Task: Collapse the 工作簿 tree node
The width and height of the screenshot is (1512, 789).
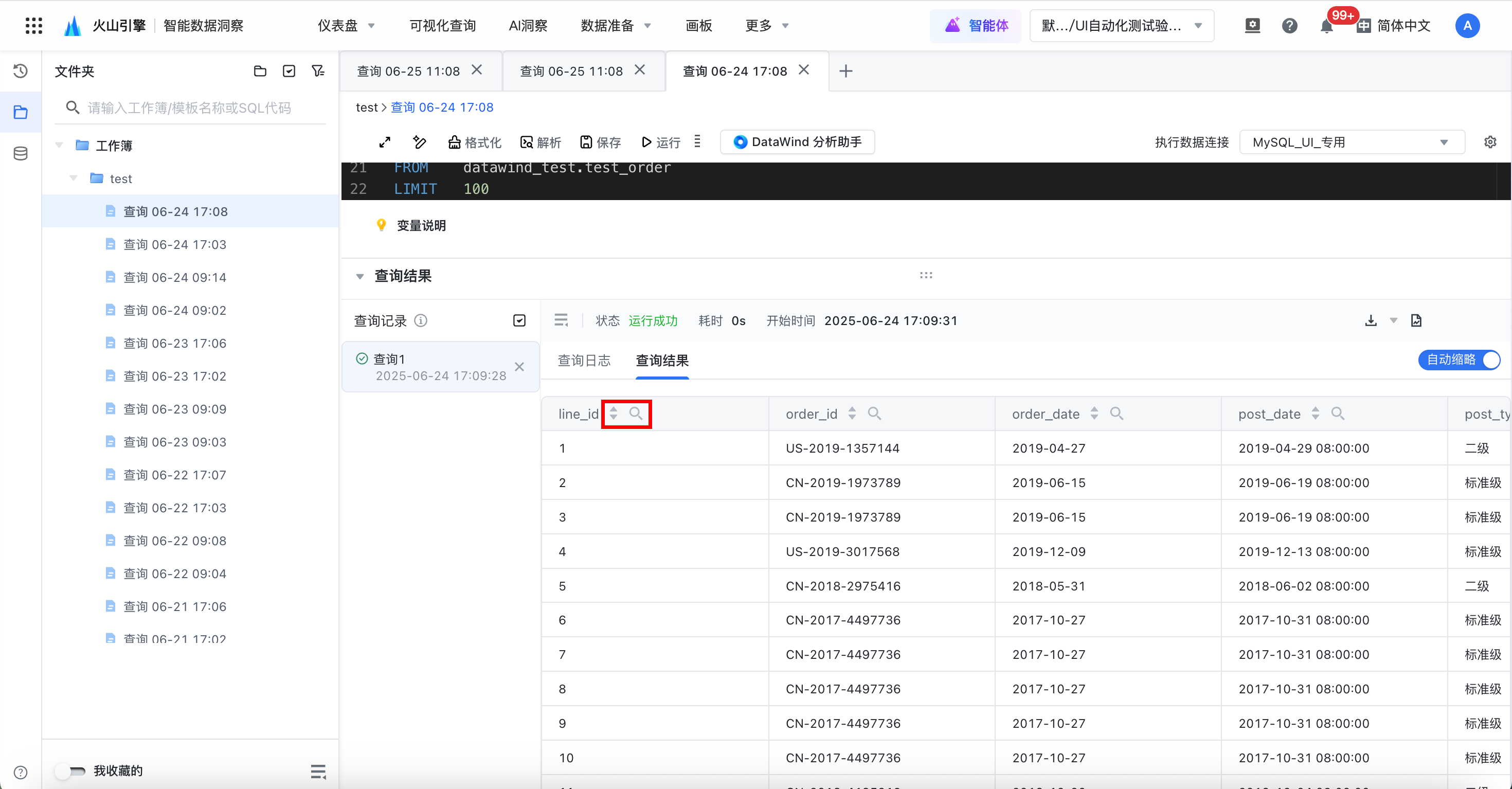Action: pos(59,145)
